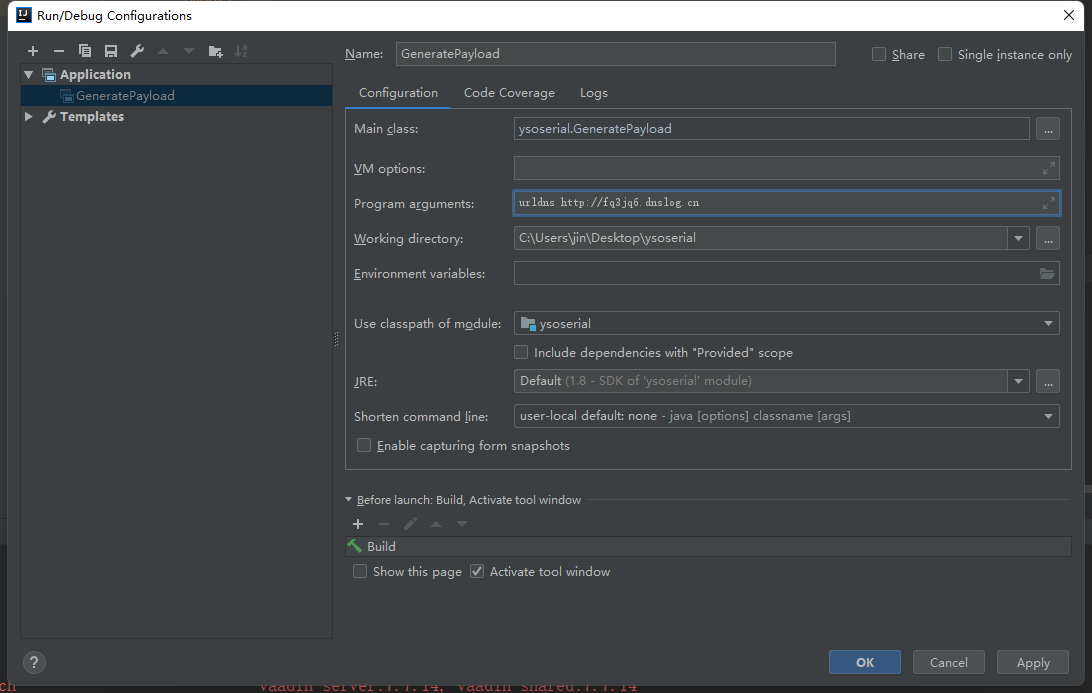The width and height of the screenshot is (1092, 693).
Task: Switch to the Code Coverage tab
Action: coord(509,93)
